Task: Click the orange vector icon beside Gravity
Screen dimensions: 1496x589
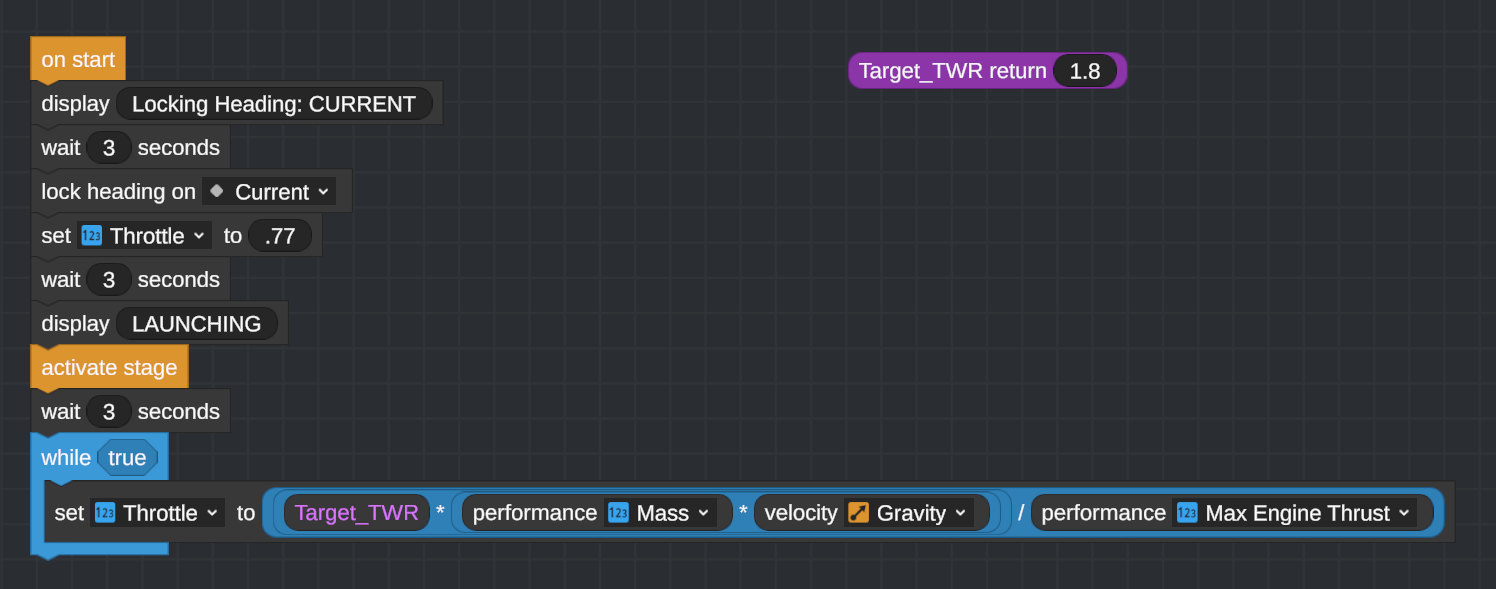Action: (x=858, y=513)
